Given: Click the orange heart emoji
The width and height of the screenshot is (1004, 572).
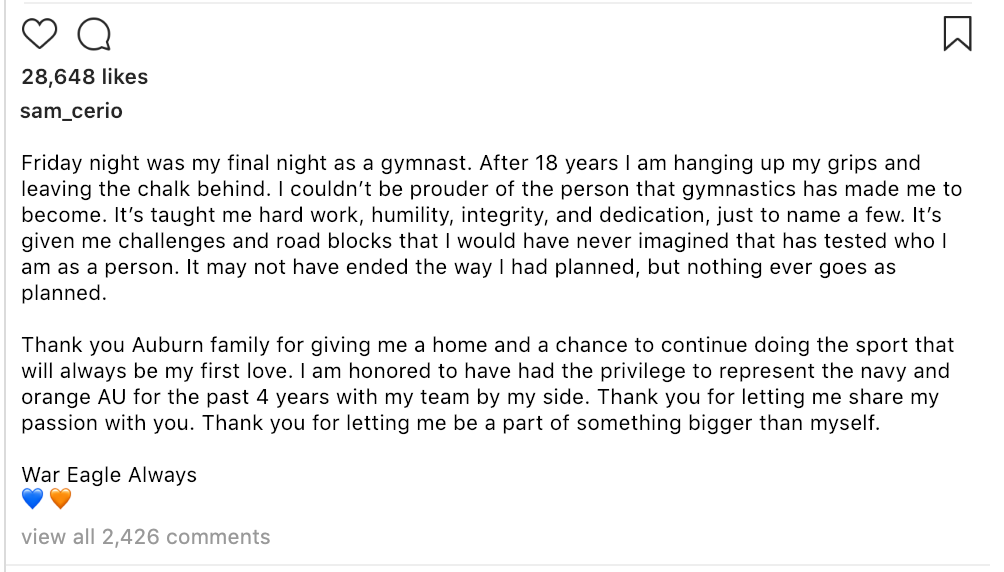Looking at the screenshot, I should 61,498.
